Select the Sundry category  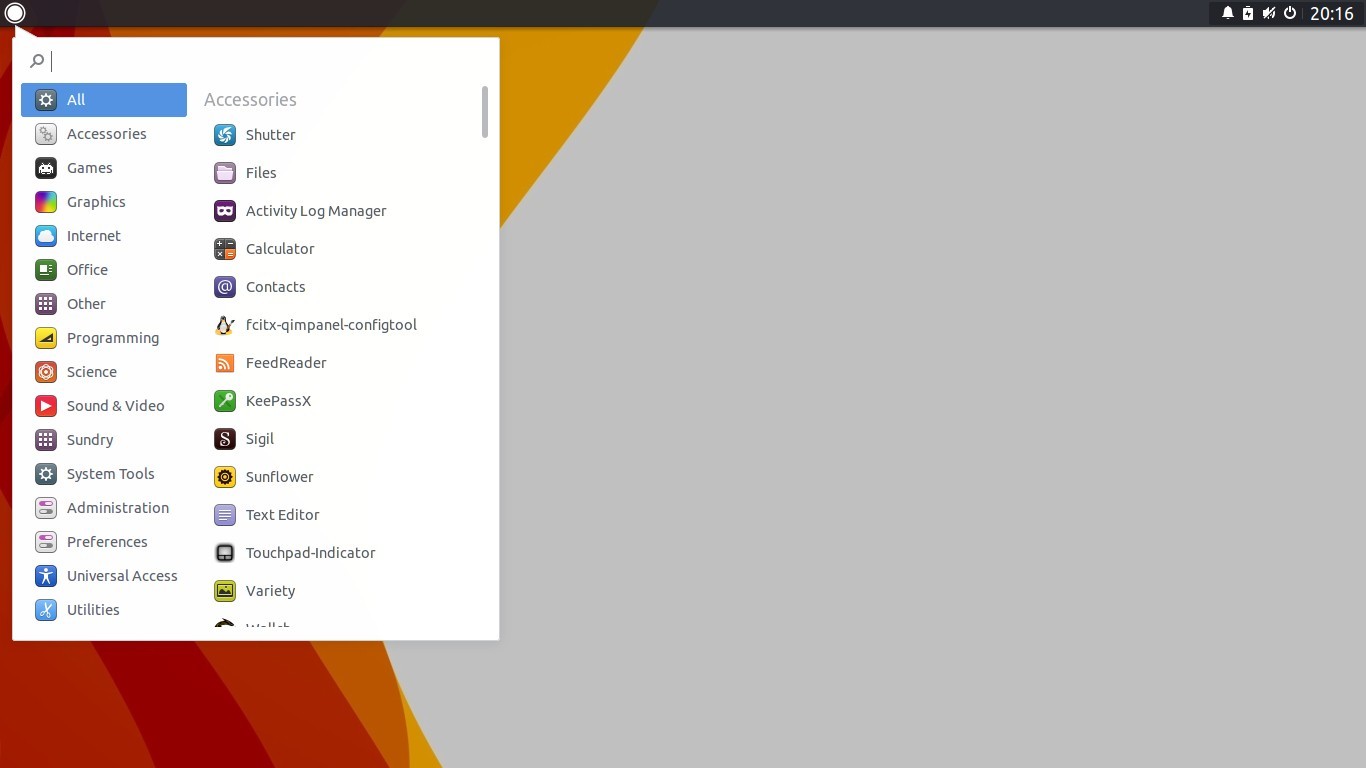click(x=104, y=440)
